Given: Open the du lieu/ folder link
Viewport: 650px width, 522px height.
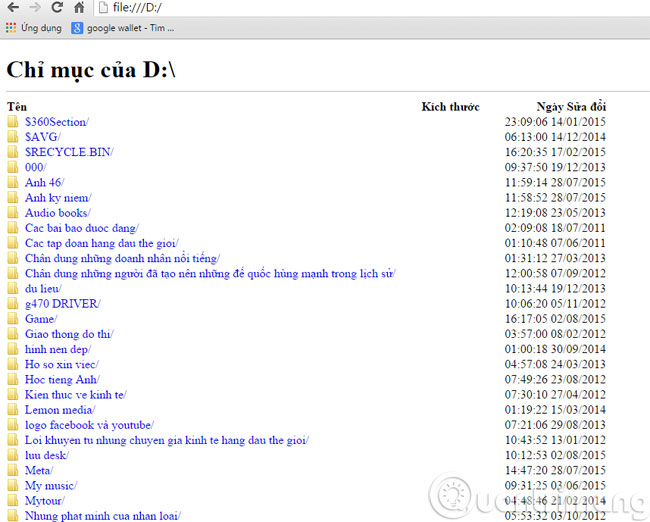Looking at the screenshot, I should [x=43, y=289].
